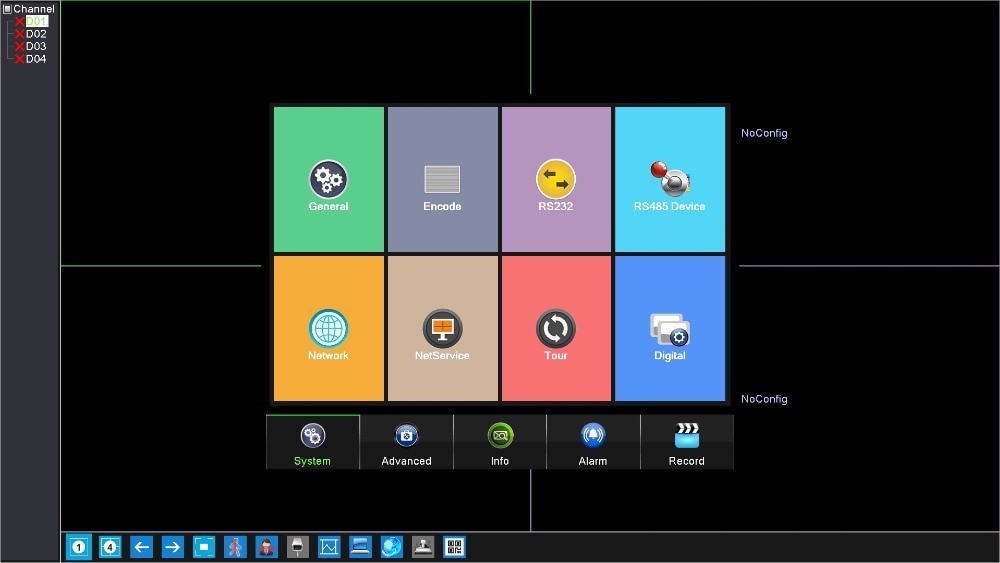The width and height of the screenshot is (1000, 563).
Task: Switch to single-view layout
Action: 78,547
